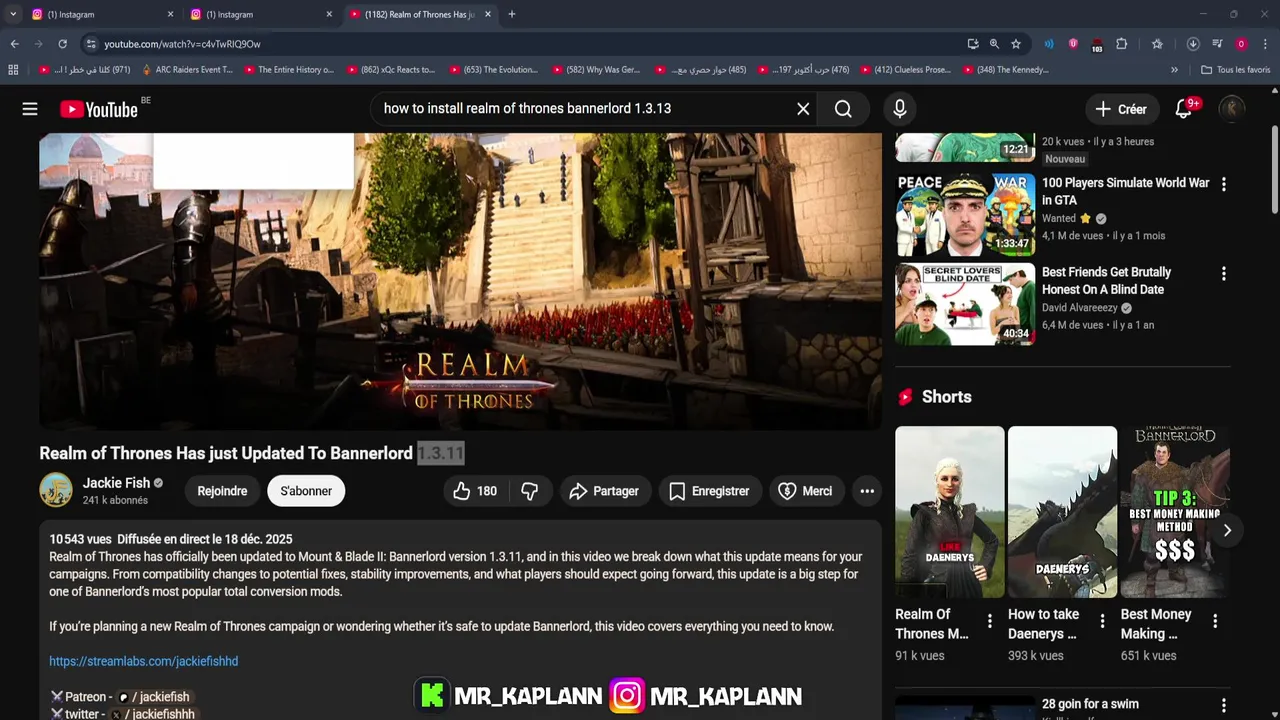
Task: Click the Partager share button
Action: point(604,491)
